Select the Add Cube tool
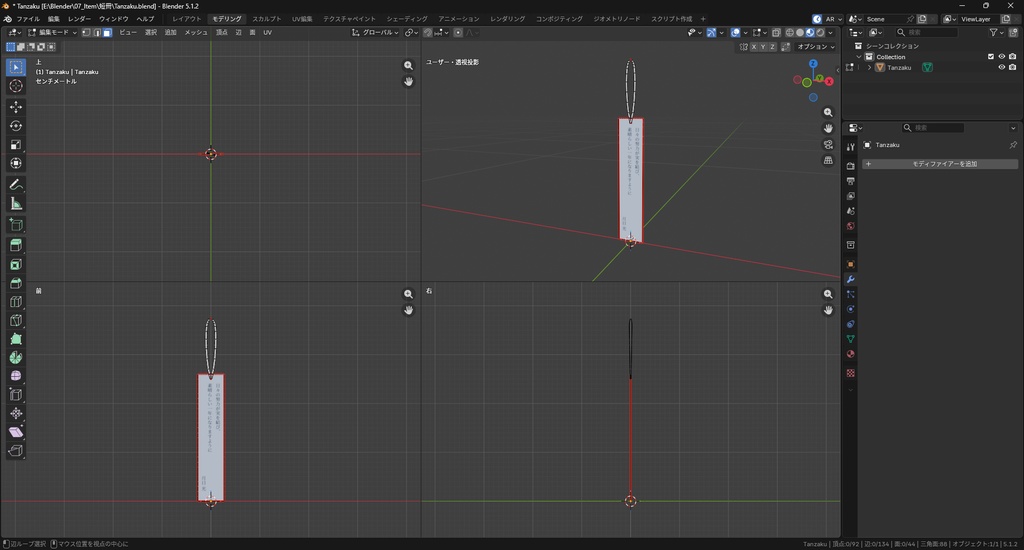Screen dimensions: 1024x550 click(16, 225)
